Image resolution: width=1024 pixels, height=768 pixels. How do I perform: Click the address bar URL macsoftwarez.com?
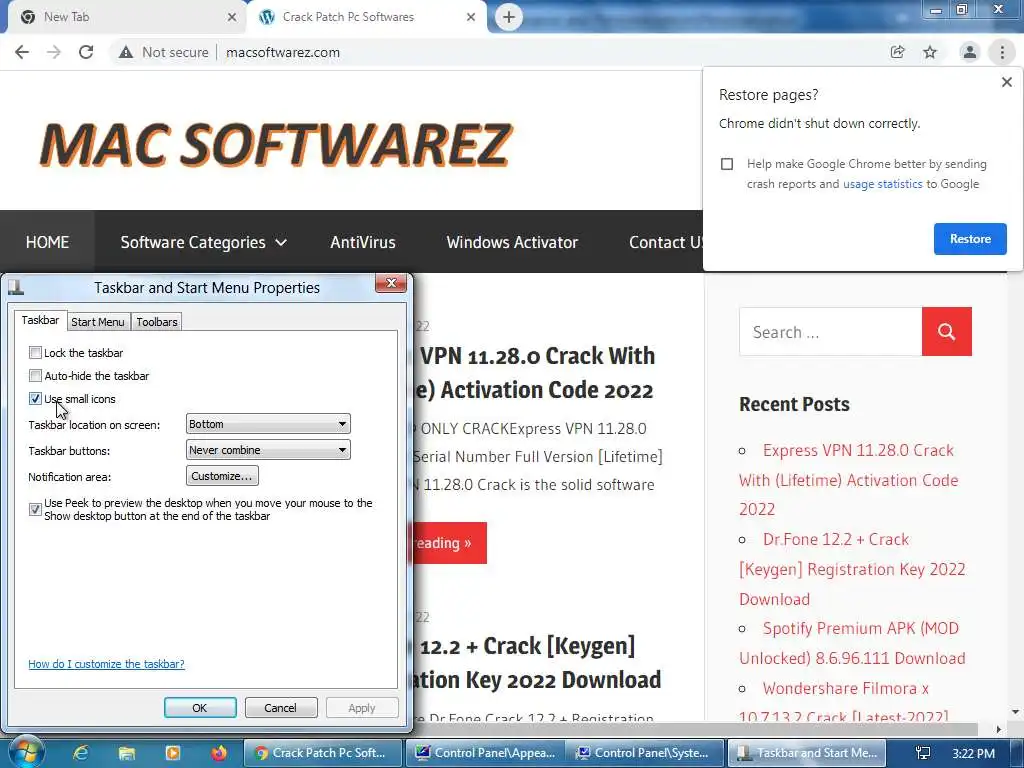[x=283, y=52]
